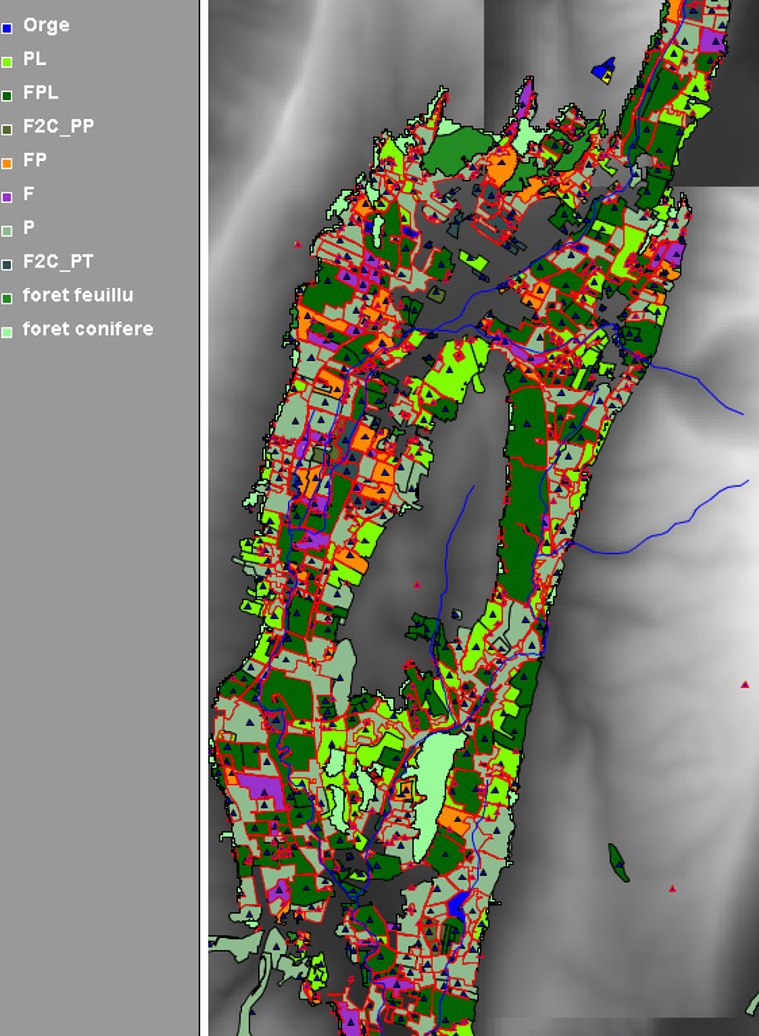Select the F2C_PP legend entry label
759x1036 pixels.
coord(58,127)
